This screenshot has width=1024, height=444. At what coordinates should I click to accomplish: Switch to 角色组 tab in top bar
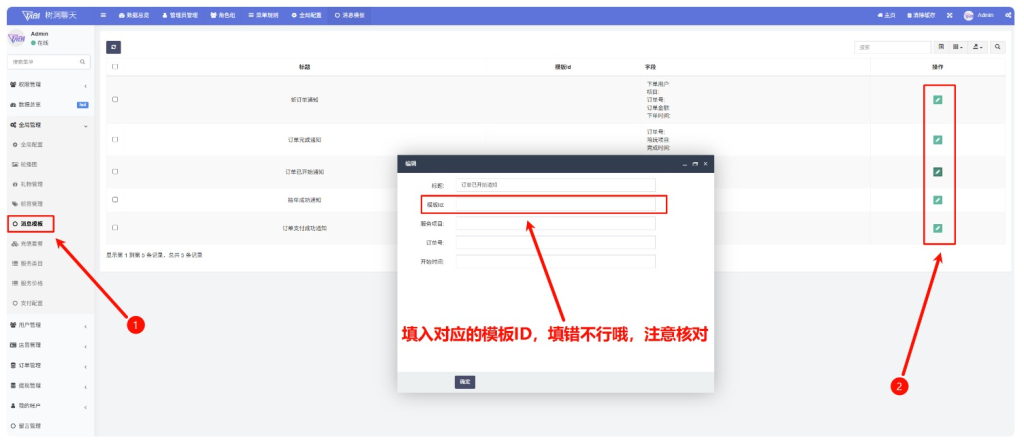click(223, 15)
